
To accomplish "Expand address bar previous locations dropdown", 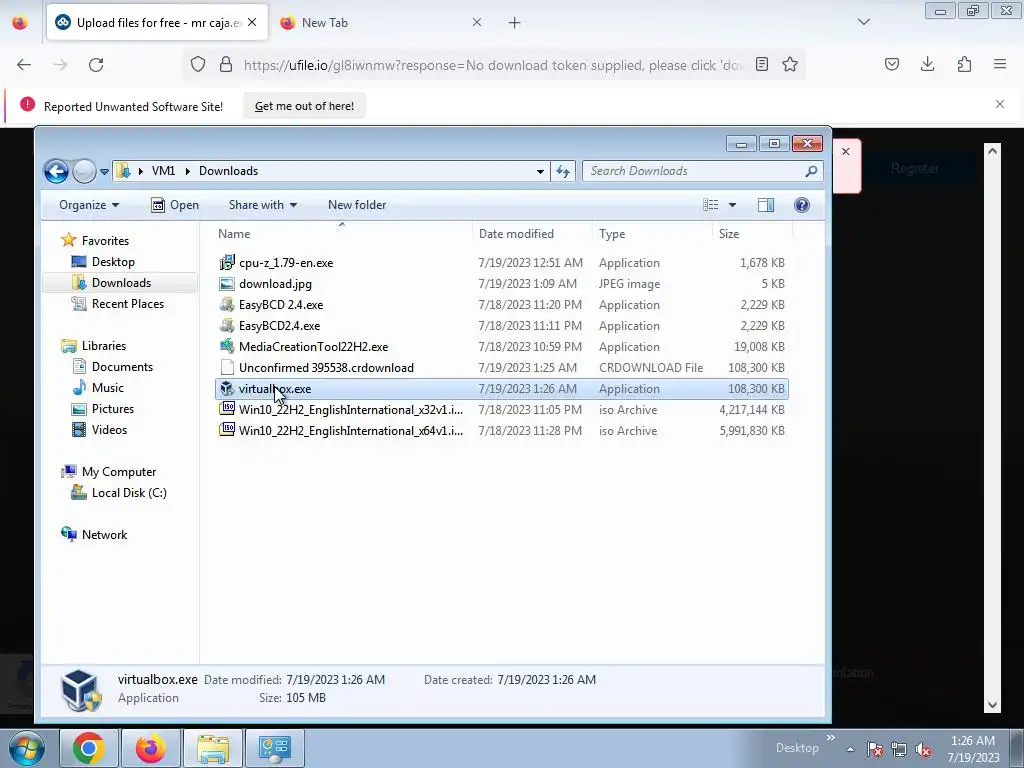I will pos(540,171).
